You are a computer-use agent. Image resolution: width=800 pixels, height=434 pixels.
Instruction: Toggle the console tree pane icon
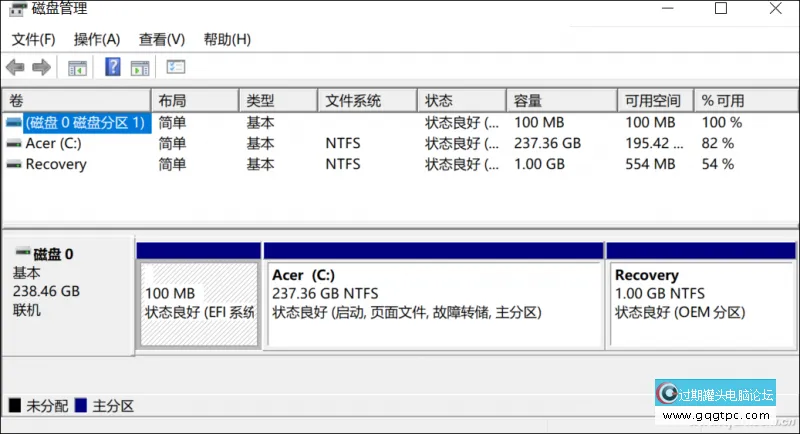(78, 68)
